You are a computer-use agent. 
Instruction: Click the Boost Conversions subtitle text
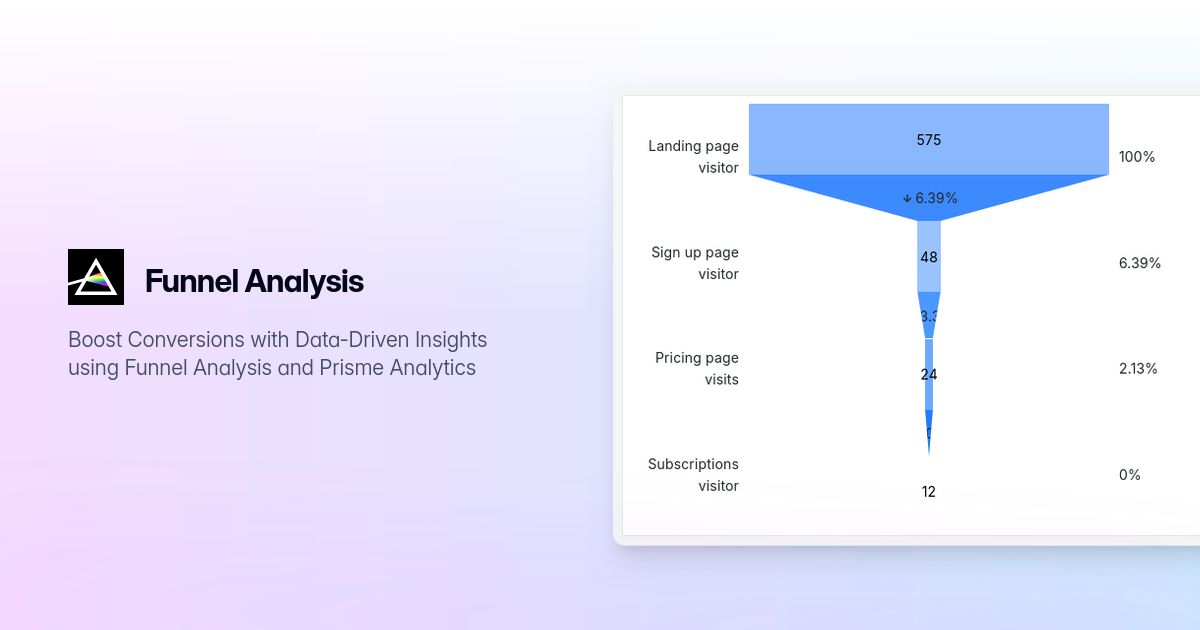278,353
